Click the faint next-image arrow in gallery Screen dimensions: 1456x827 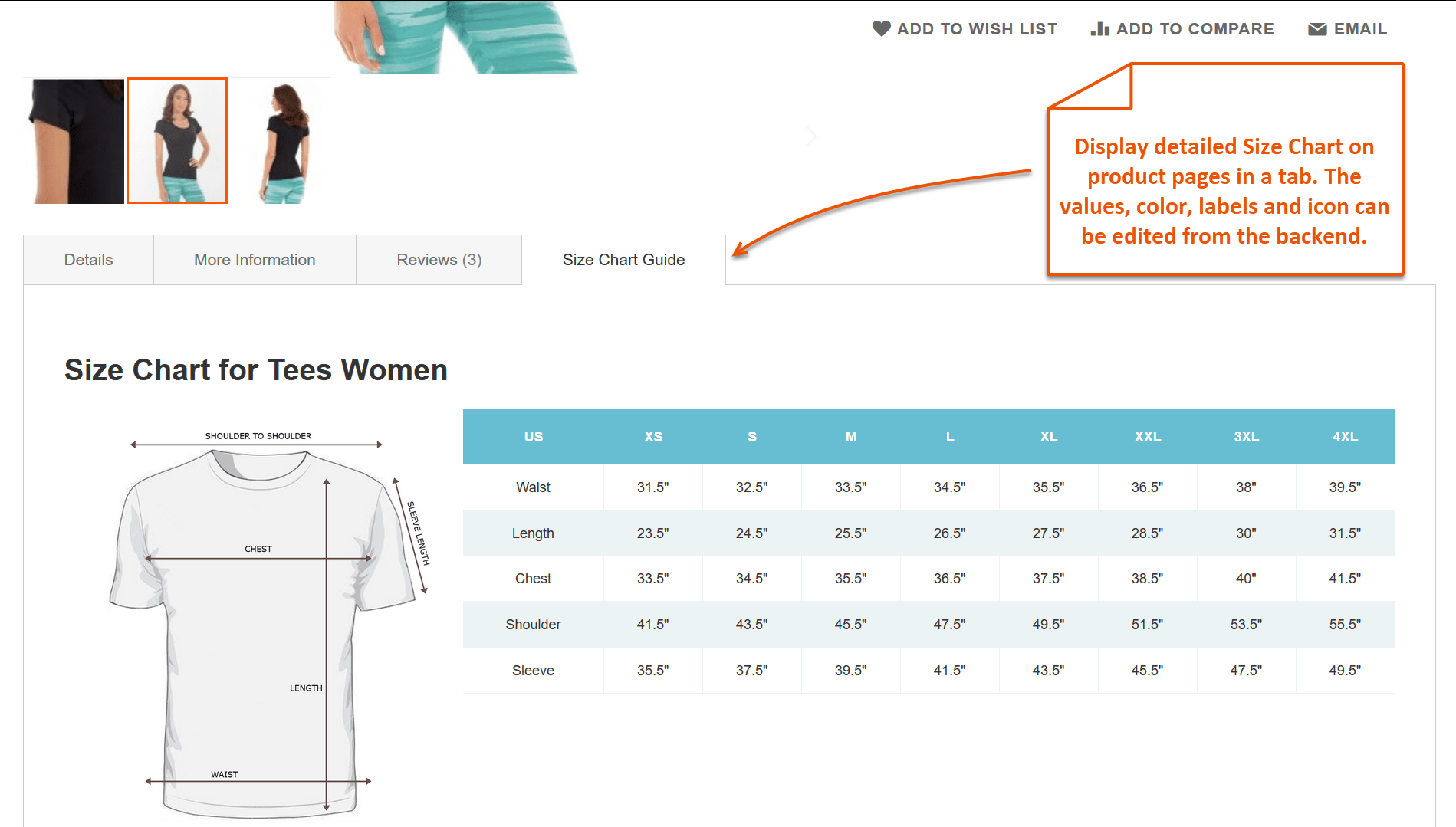[x=812, y=136]
